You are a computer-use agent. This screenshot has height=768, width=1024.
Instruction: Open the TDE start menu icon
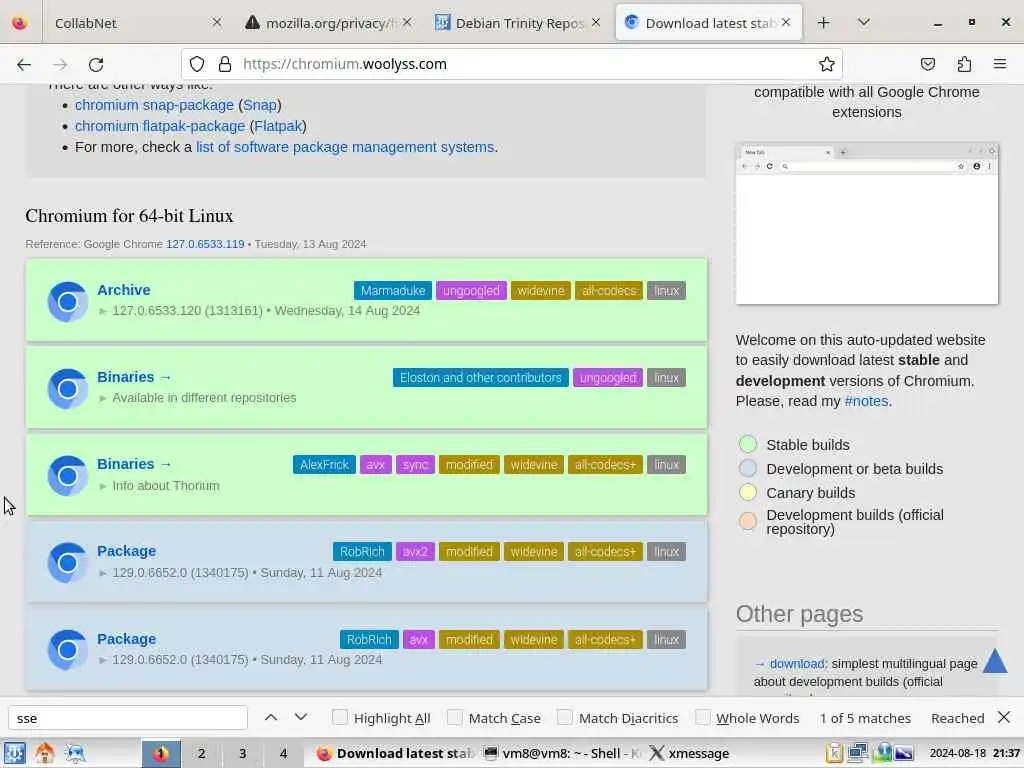[15, 753]
